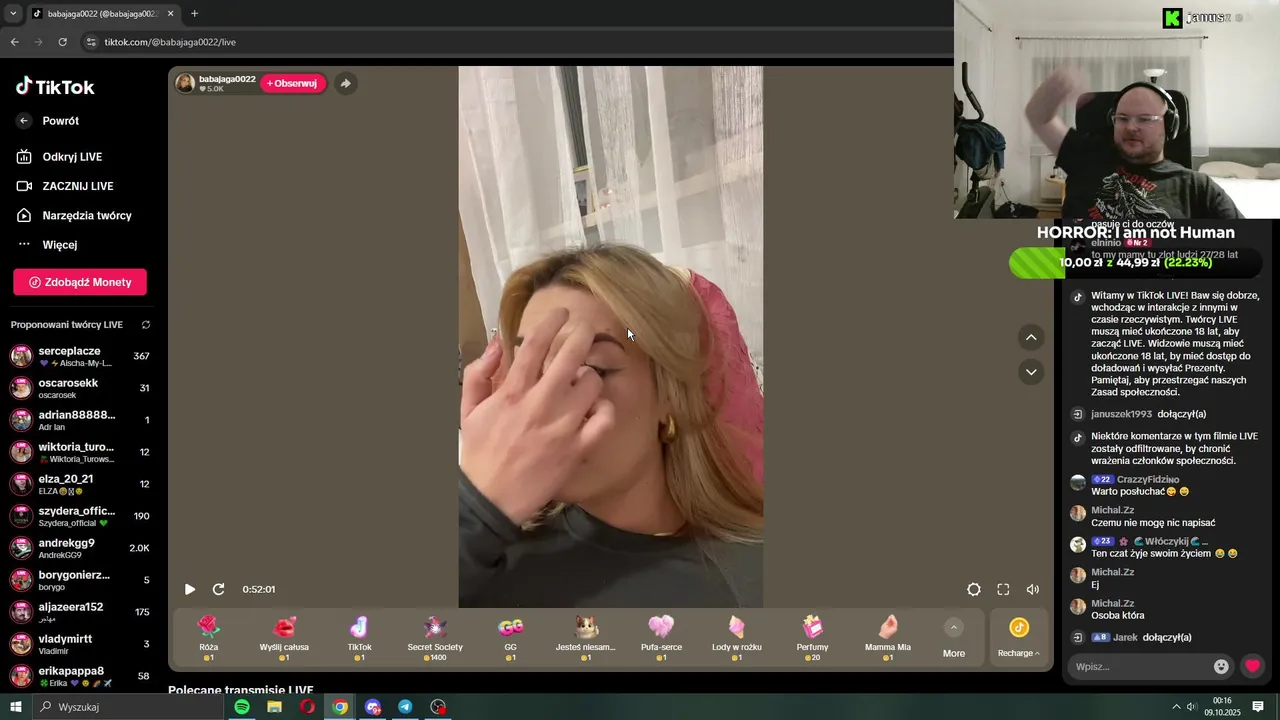
Task: Click the chat message input field
Action: (x=1140, y=666)
